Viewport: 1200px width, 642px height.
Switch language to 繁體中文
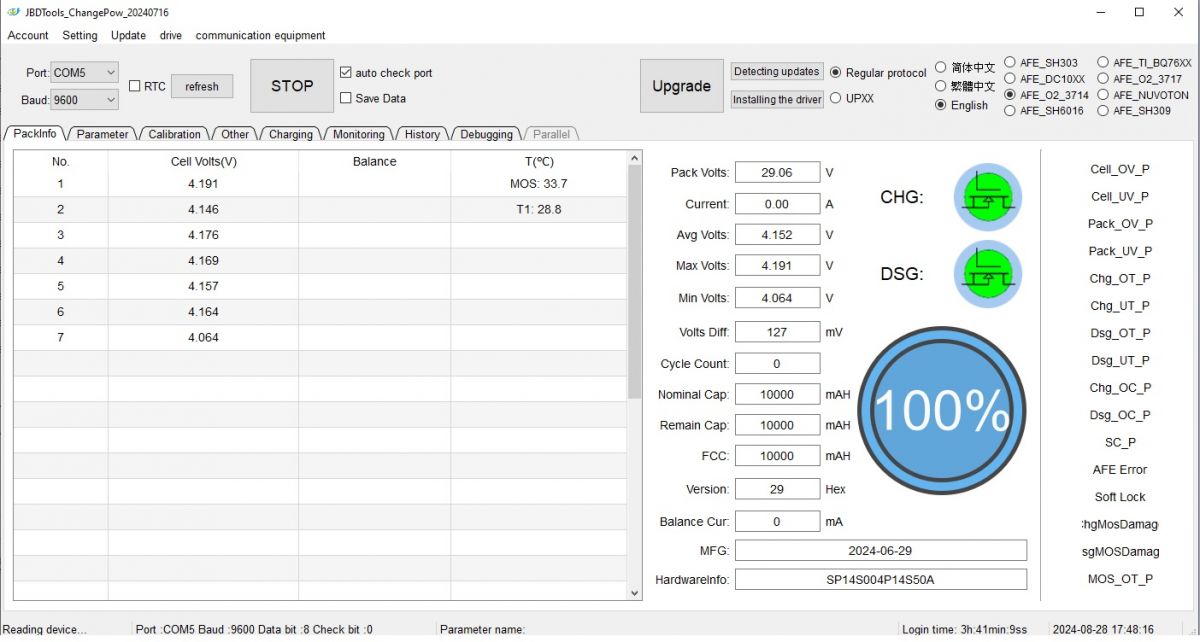tap(941, 86)
